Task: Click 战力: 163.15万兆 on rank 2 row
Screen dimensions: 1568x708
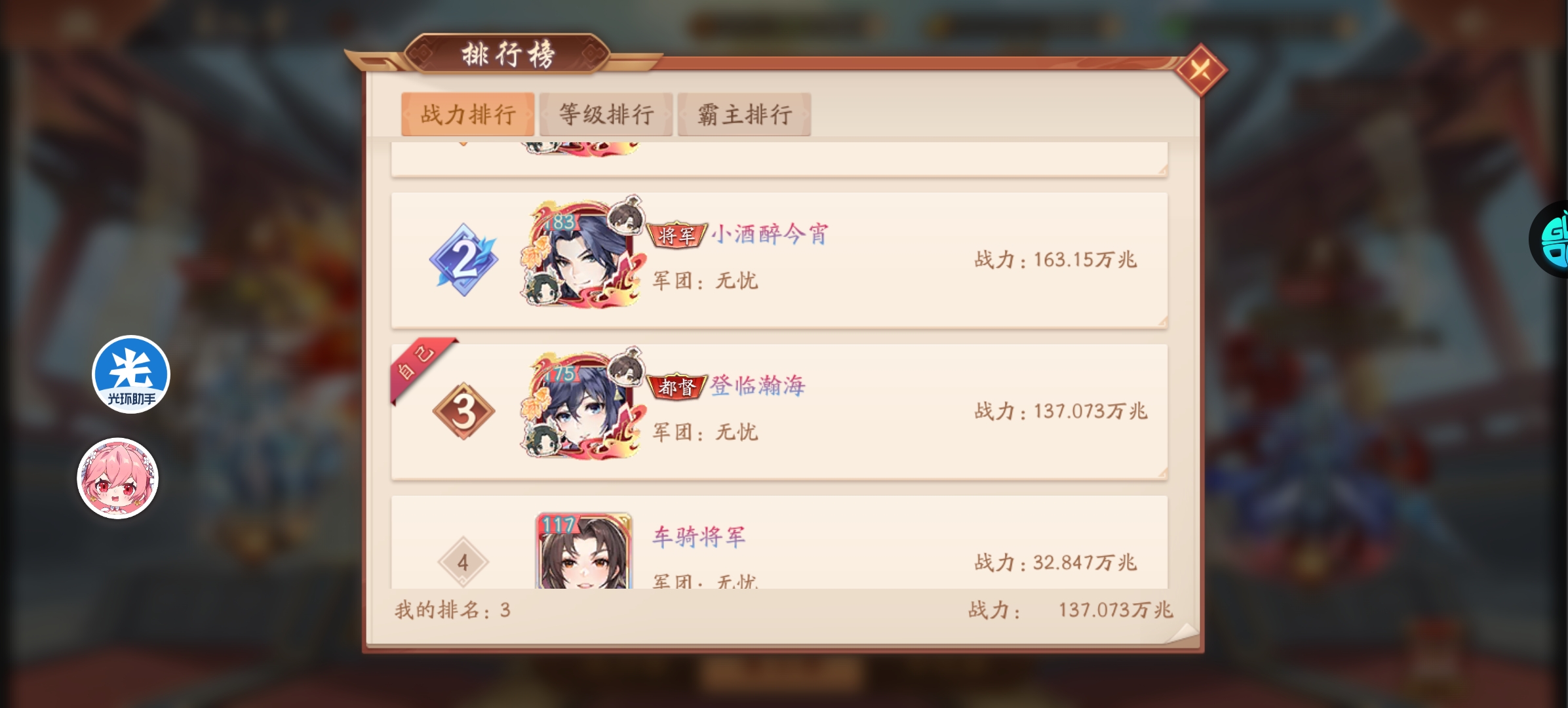Action: (x=1055, y=260)
